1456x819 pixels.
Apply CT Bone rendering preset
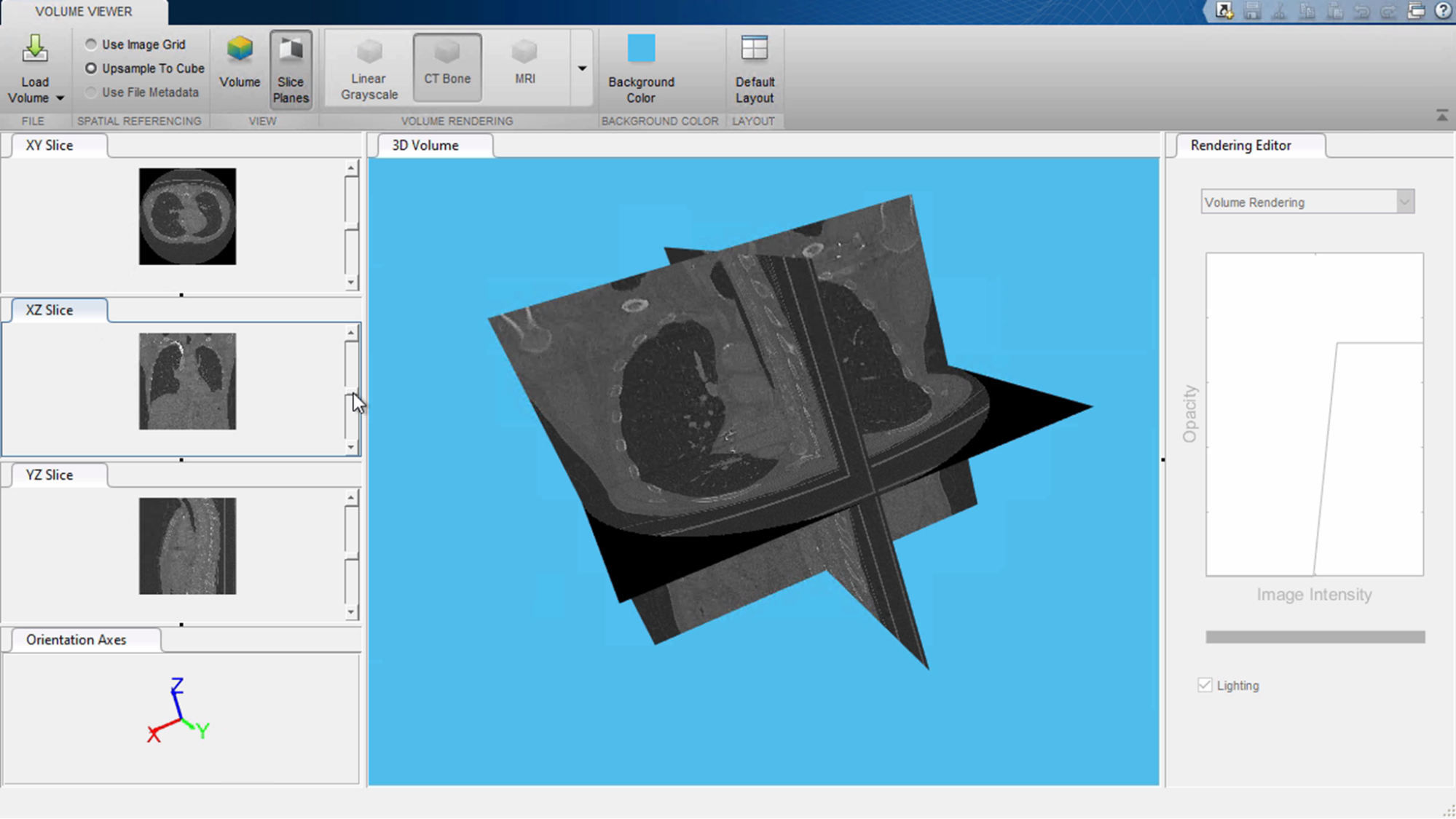(447, 67)
